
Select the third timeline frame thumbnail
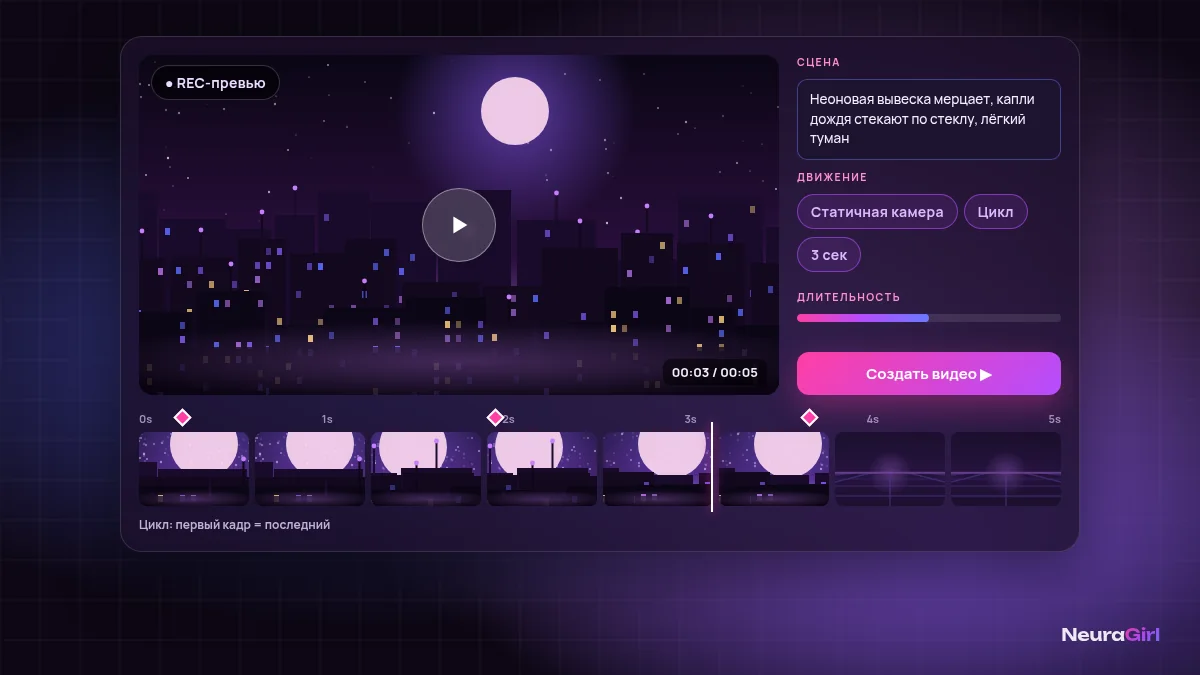[426, 469]
